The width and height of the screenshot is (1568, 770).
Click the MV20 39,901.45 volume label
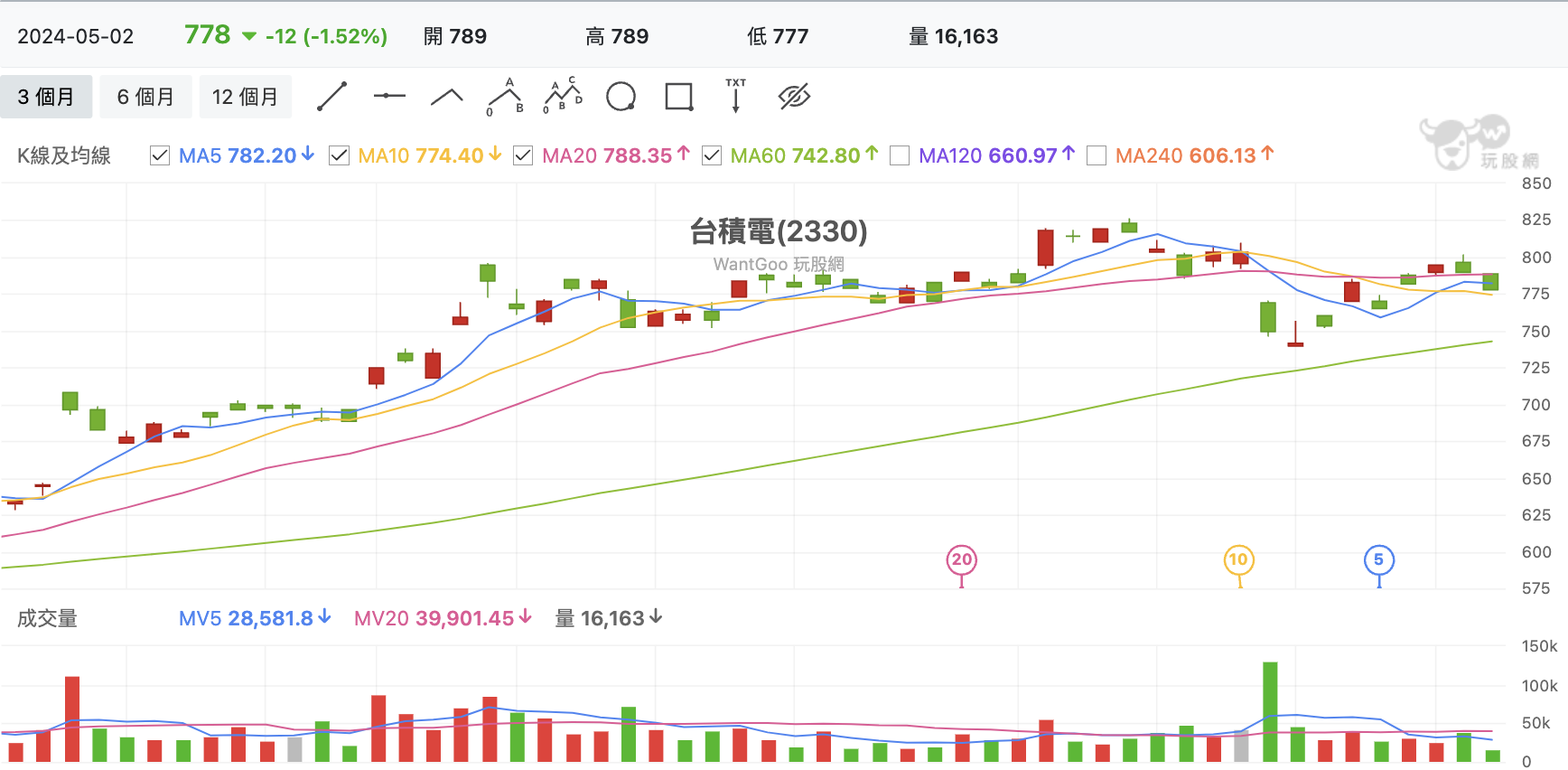(443, 618)
